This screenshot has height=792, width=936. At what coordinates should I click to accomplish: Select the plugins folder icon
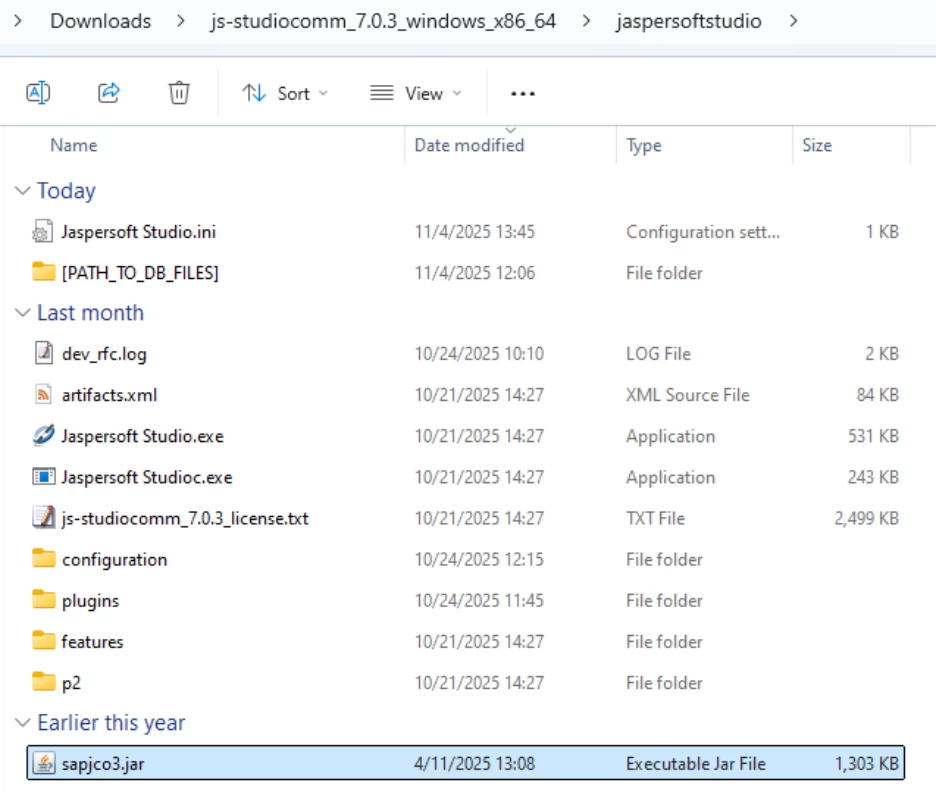[43, 600]
